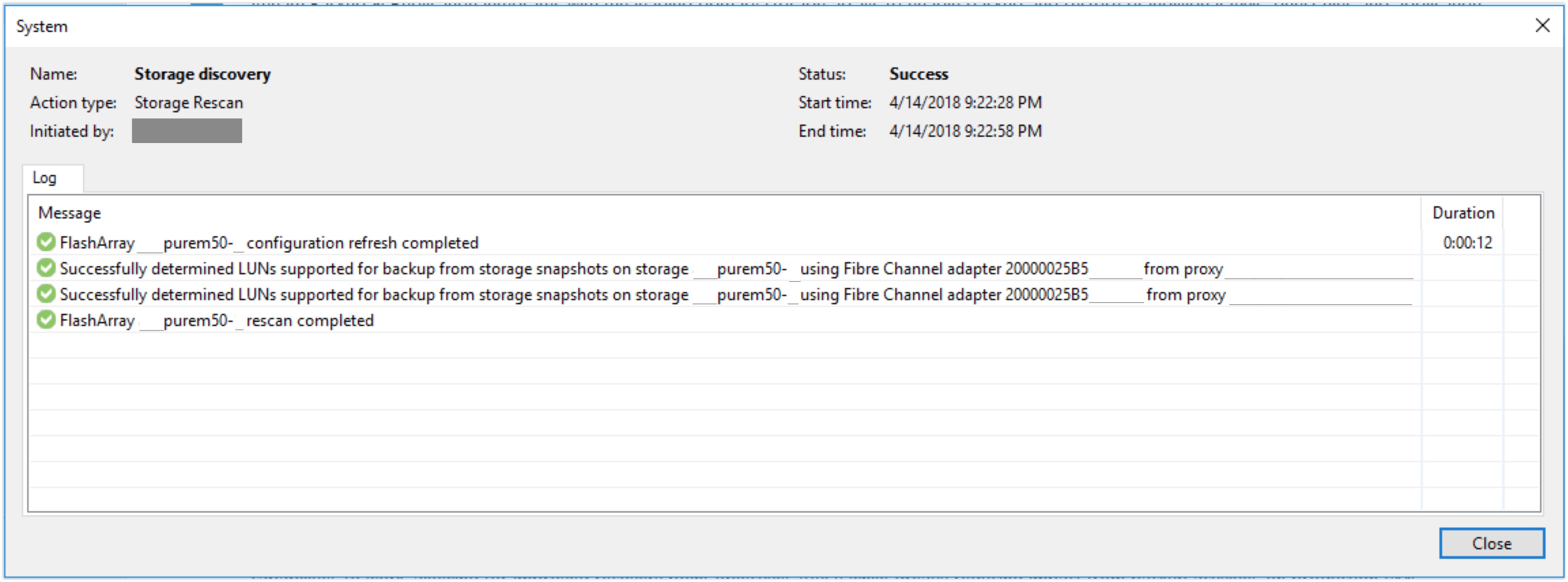The width and height of the screenshot is (1568, 582).
Task: Click the 'Name:' field label
Action: 53,74
